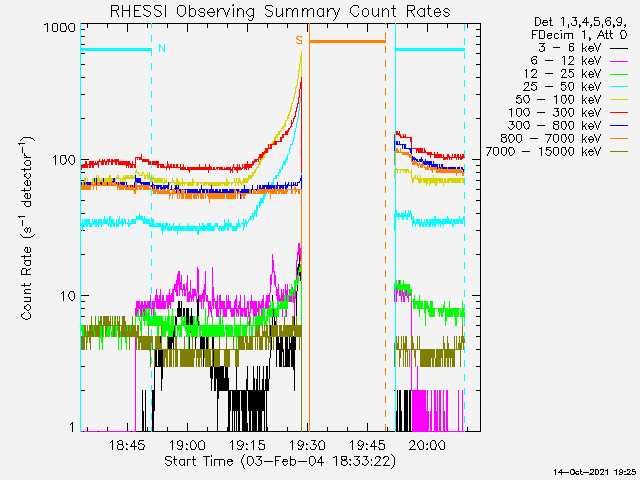Image resolution: width=640 pixels, height=480 pixels.
Task: Click the blue 300 - 800 keV legend line
Action: (618, 126)
